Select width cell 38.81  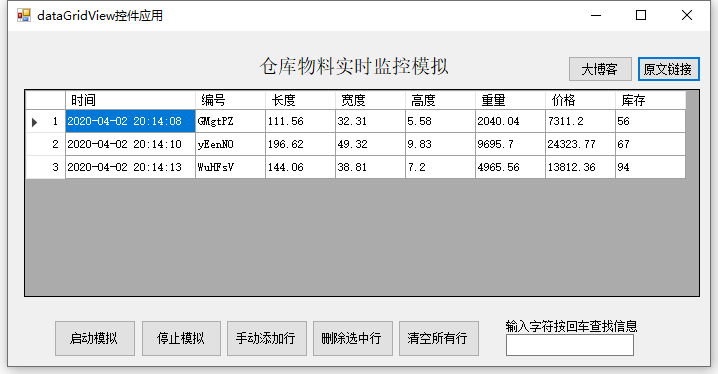pos(370,167)
